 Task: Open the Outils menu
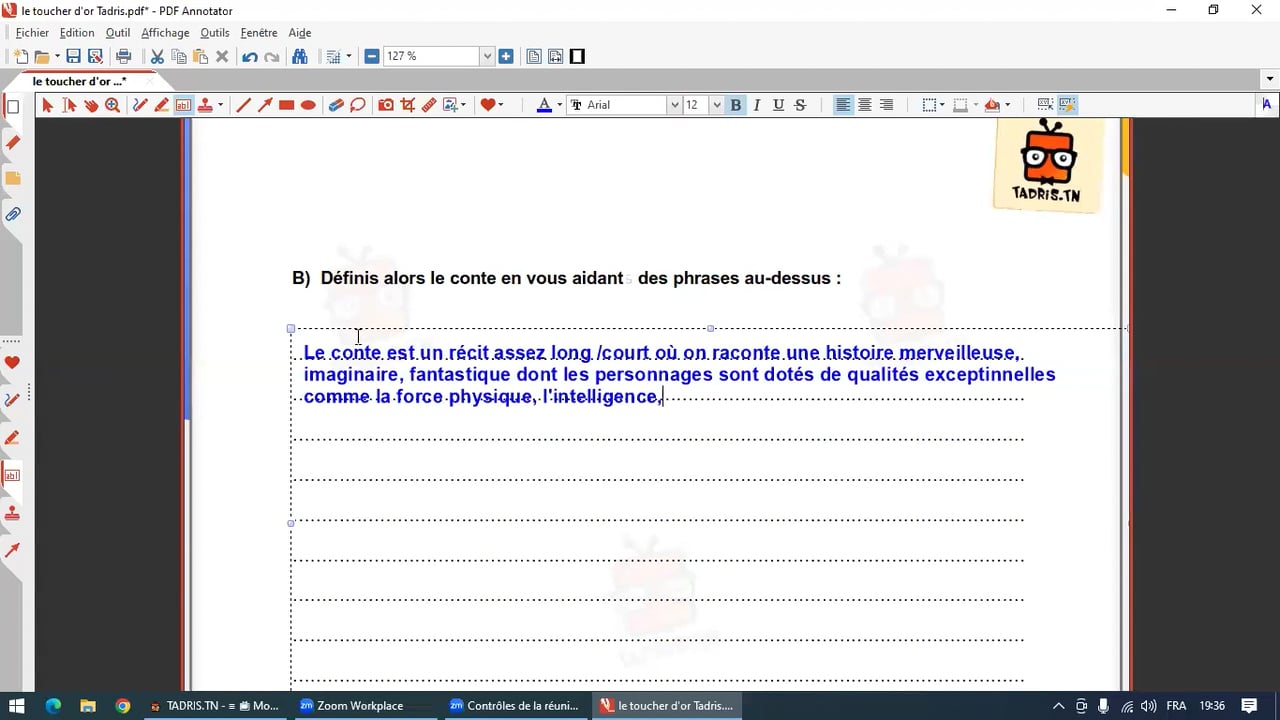point(214,33)
